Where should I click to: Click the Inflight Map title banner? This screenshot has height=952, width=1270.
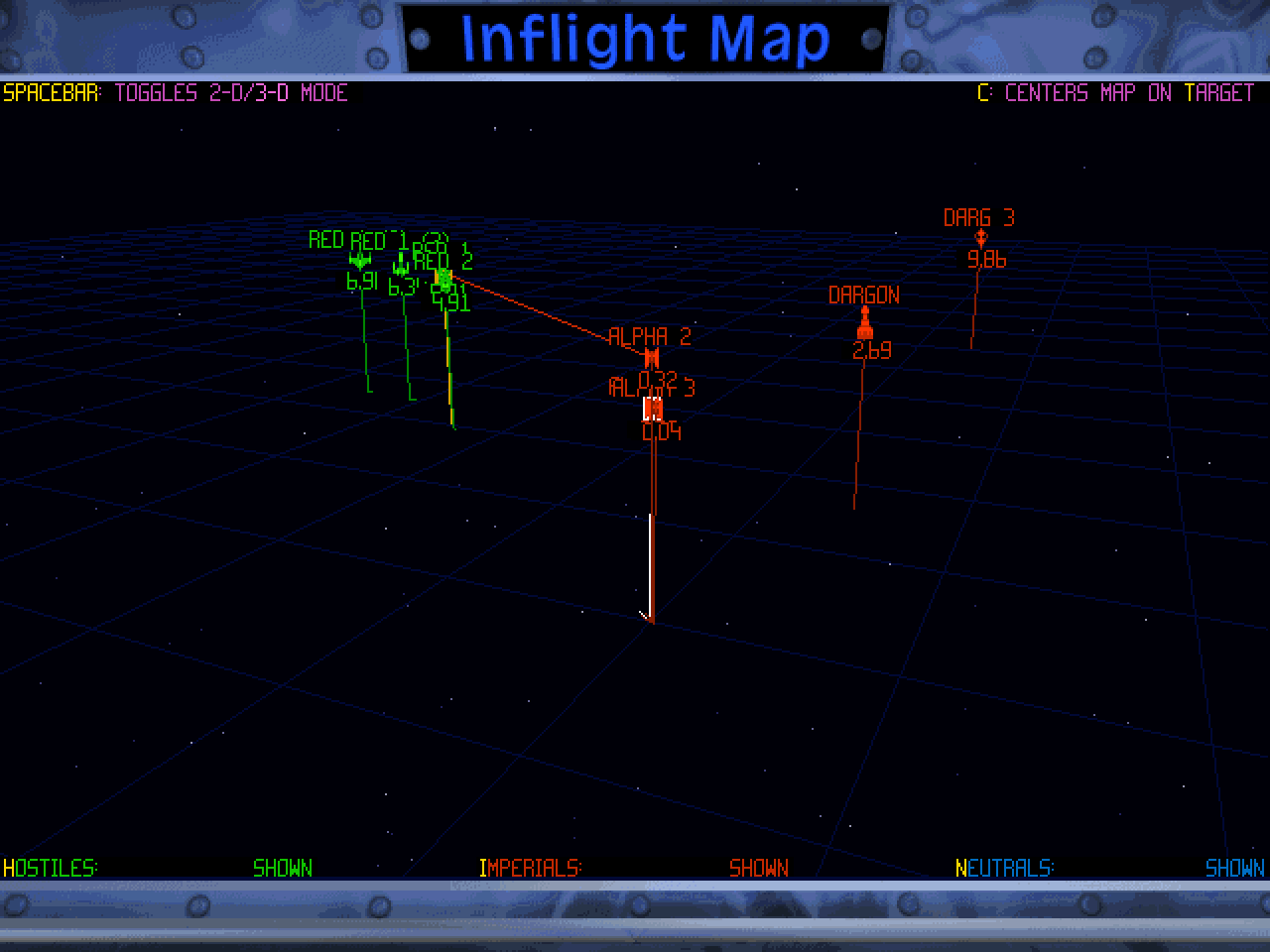tap(645, 39)
